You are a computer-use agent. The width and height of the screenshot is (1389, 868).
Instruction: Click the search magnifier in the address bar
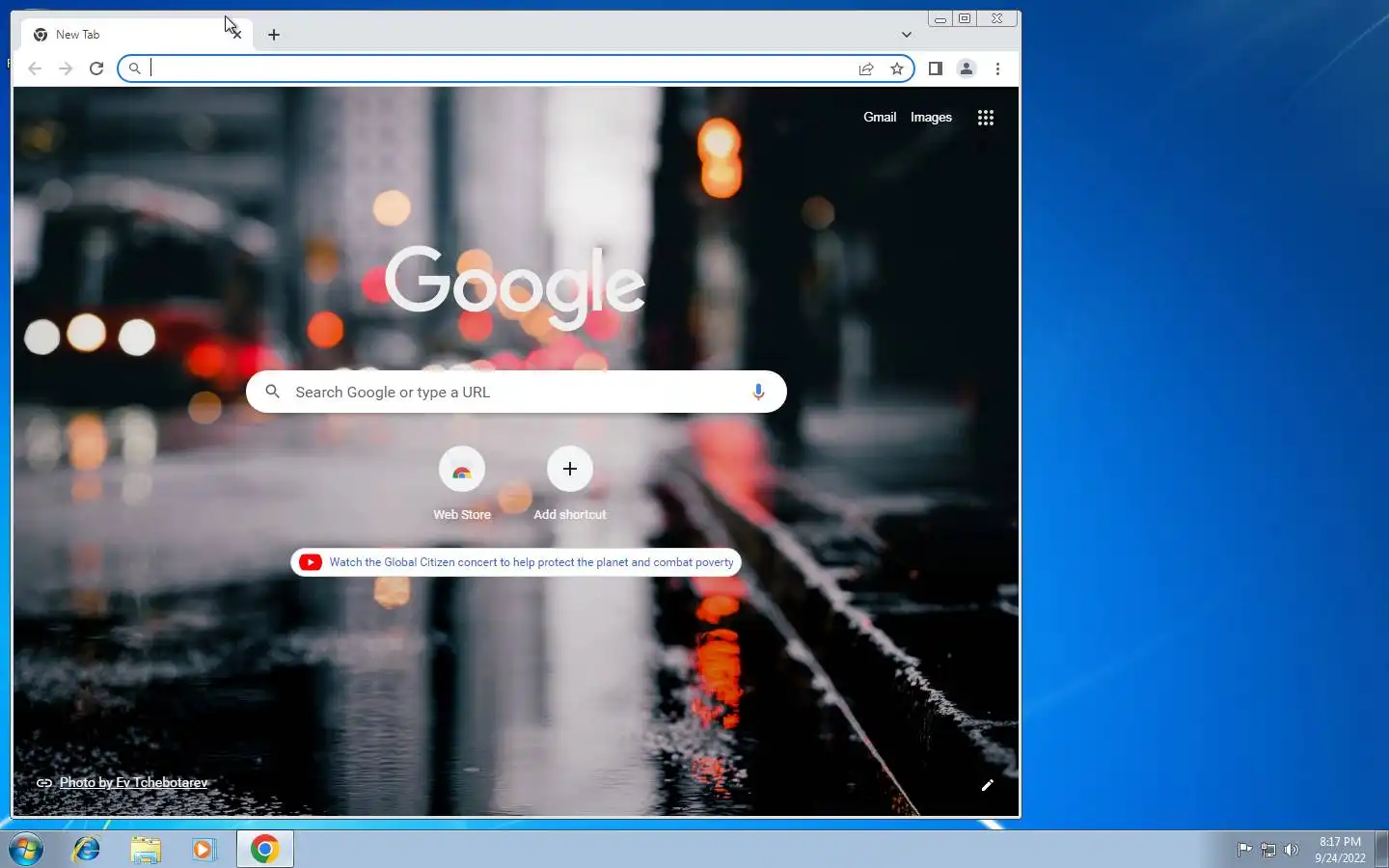[x=135, y=68]
